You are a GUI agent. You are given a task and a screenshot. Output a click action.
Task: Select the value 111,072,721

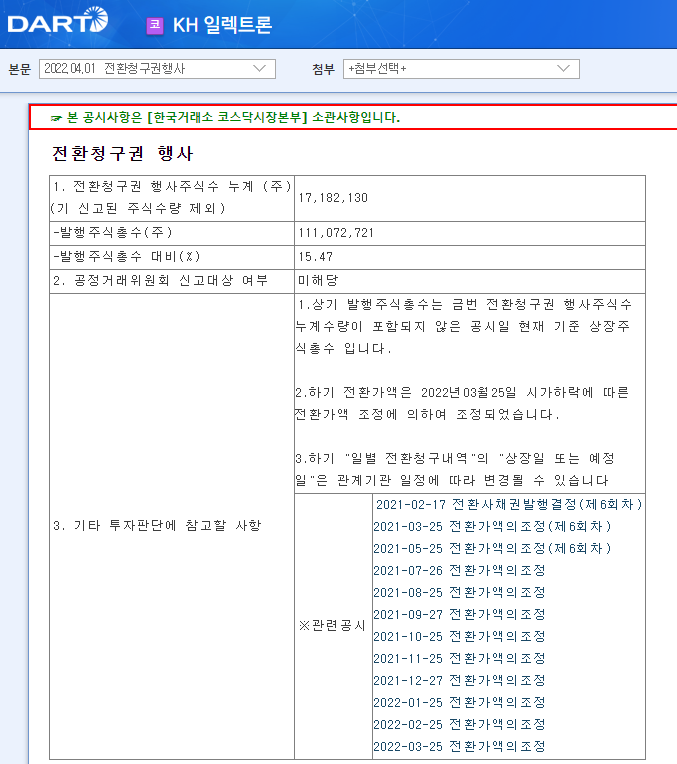point(336,233)
